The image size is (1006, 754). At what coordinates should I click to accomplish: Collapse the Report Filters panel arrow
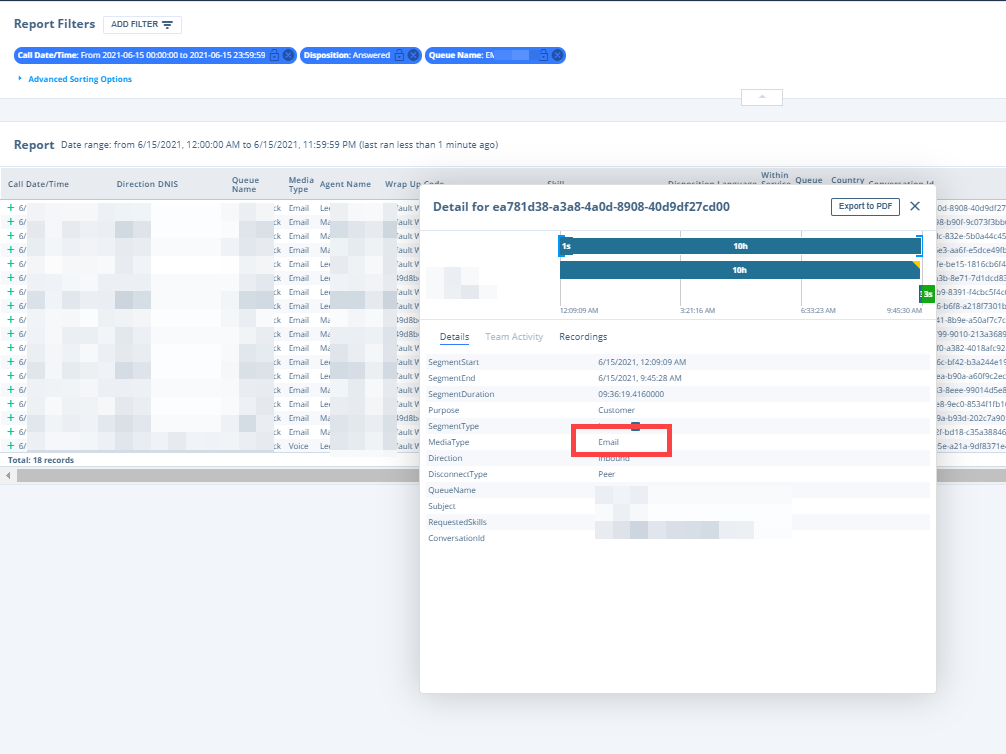click(x=762, y=97)
